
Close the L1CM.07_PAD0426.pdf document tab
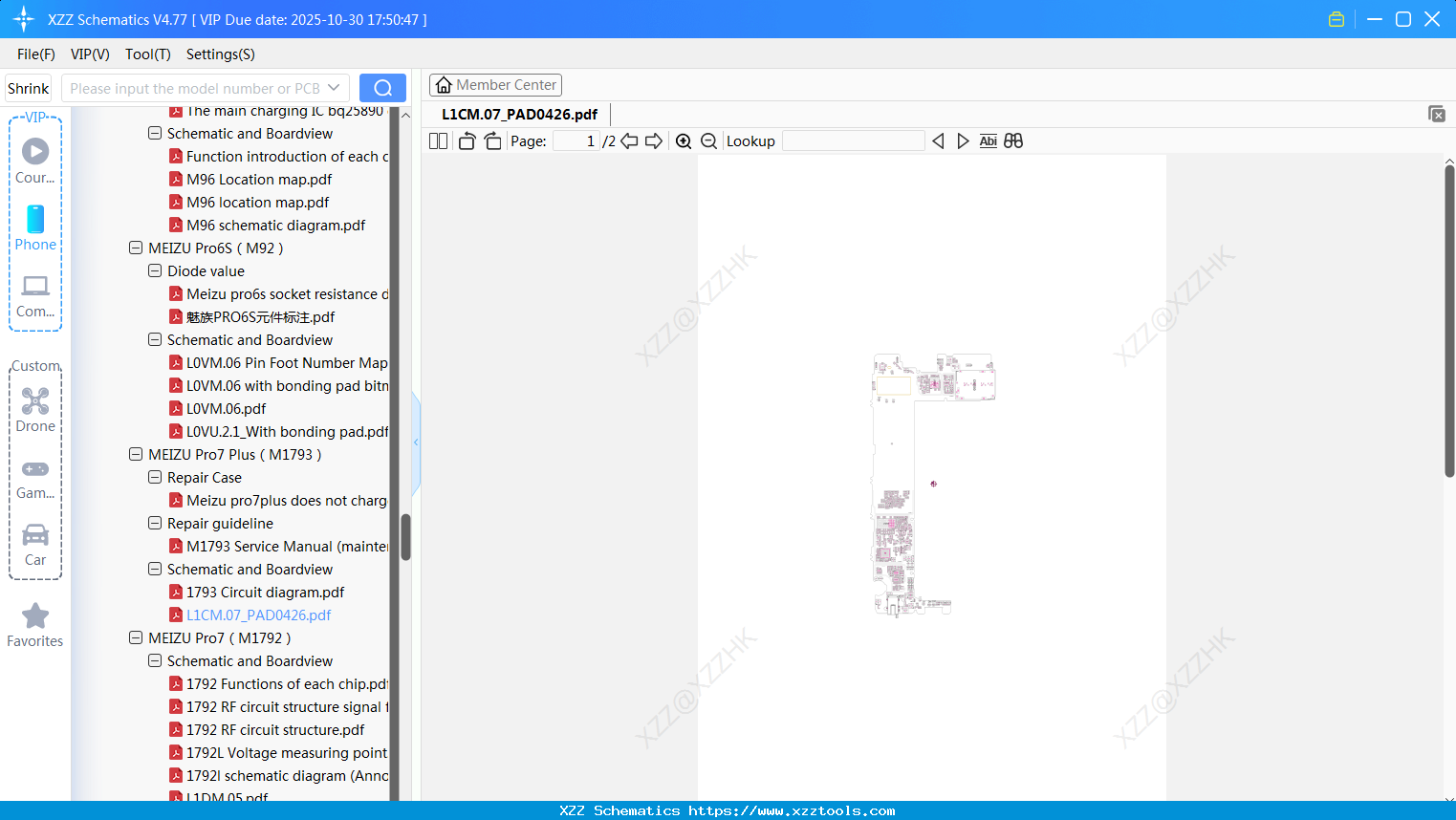[1437, 114]
